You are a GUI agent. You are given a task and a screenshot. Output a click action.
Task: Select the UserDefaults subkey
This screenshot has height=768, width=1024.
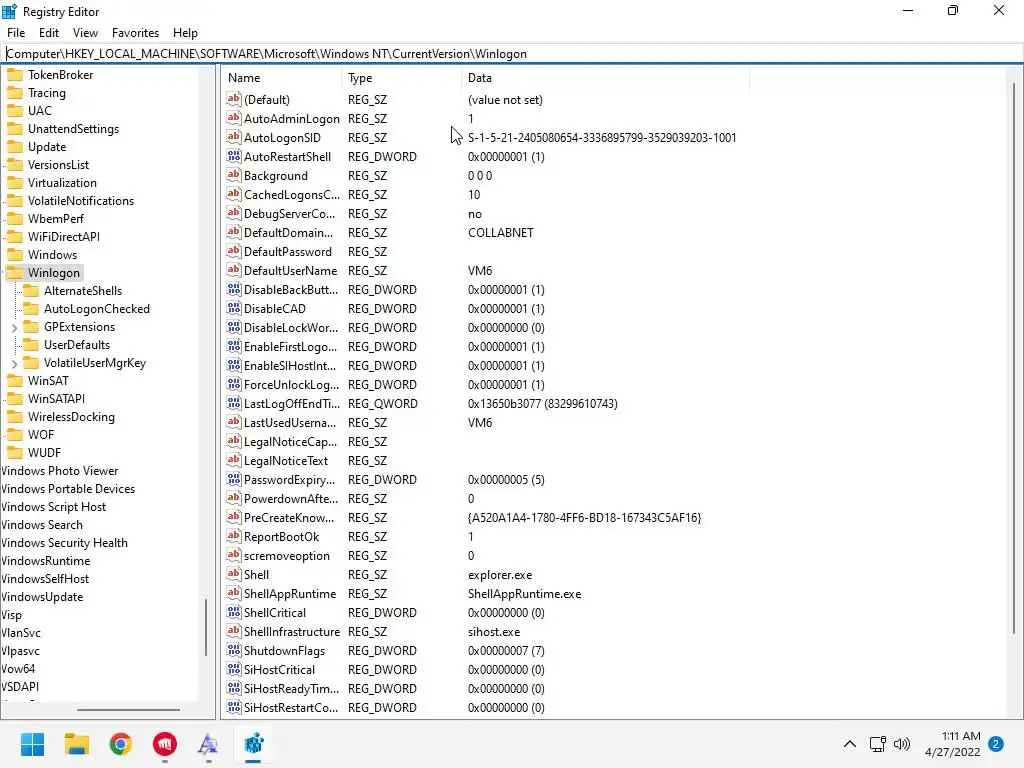coord(77,345)
